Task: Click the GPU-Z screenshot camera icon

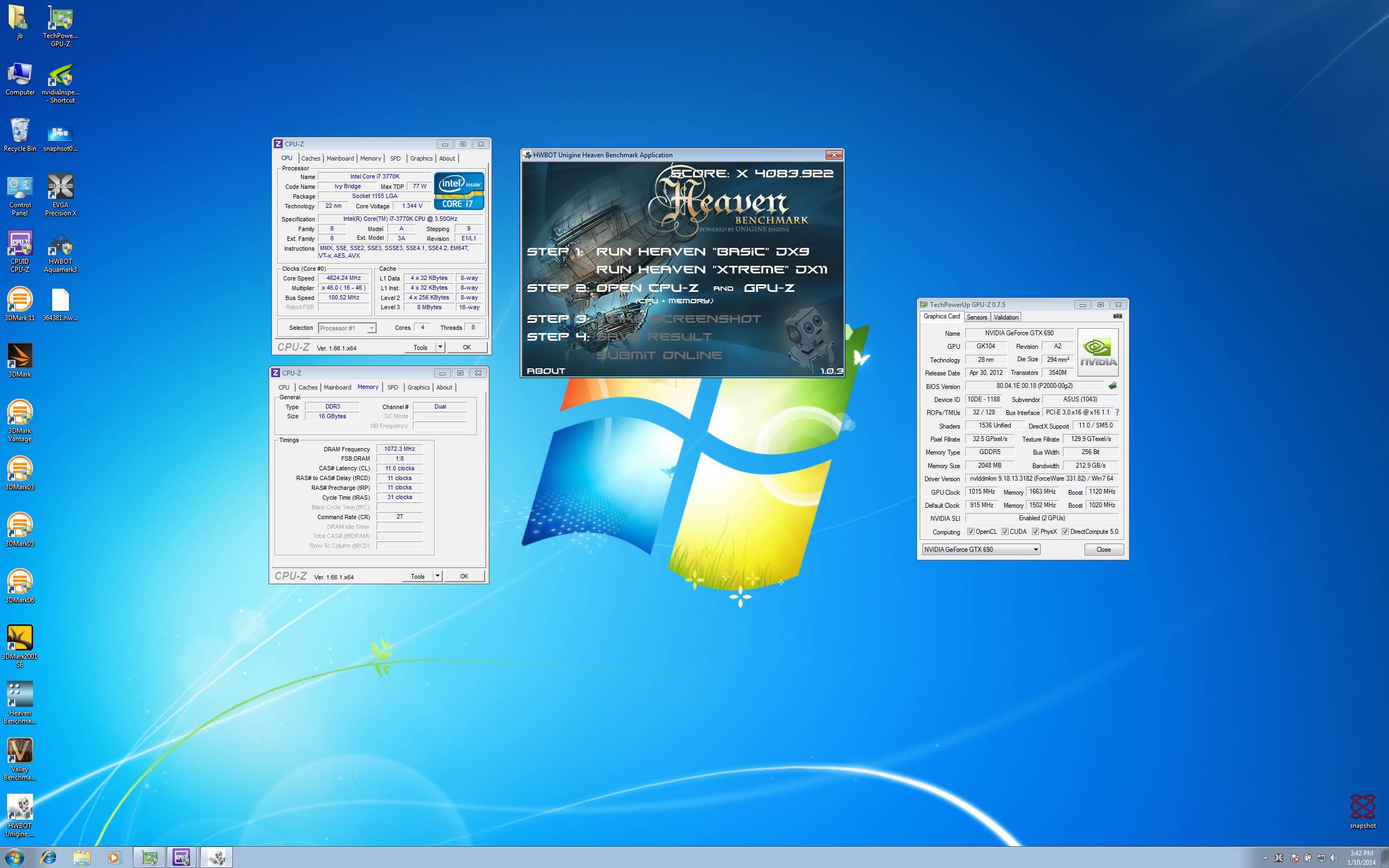Action: coord(1117,316)
